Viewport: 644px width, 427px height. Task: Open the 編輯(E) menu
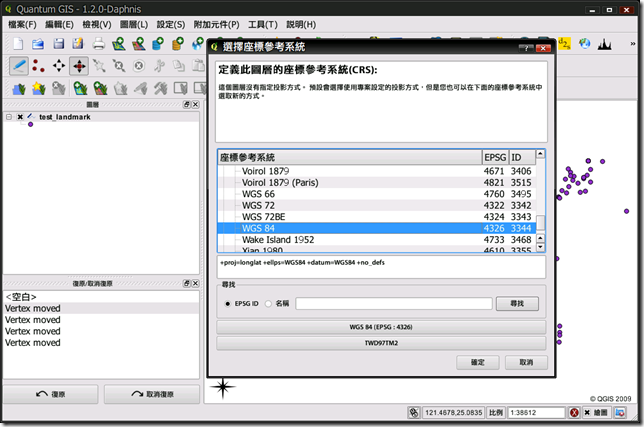[59, 25]
